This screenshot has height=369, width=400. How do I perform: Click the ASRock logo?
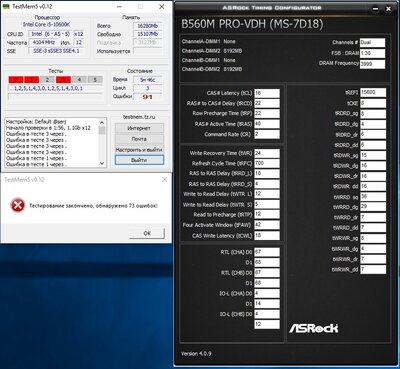(x=313, y=328)
